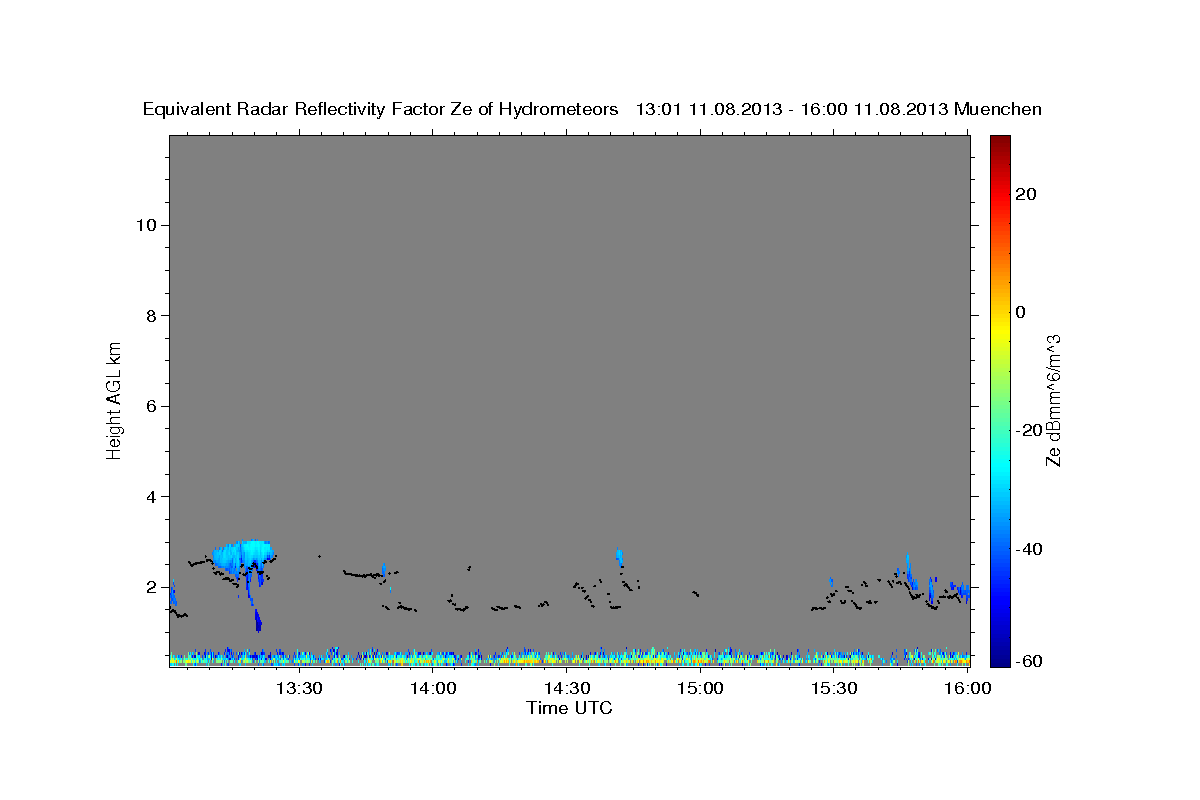Click the height tick label '4'
1200x800 pixels.
click(152, 497)
